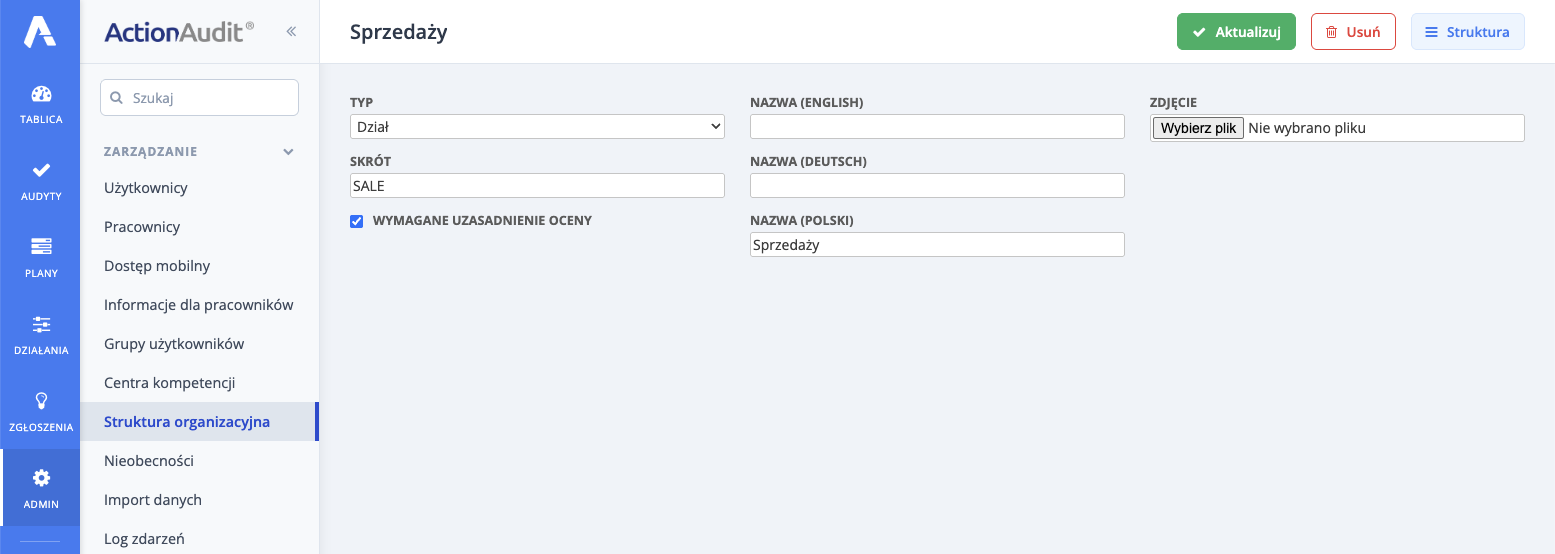Click the ActionAudit logo icon
Viewport: 1555px width, 554px height.
point(40,32)
